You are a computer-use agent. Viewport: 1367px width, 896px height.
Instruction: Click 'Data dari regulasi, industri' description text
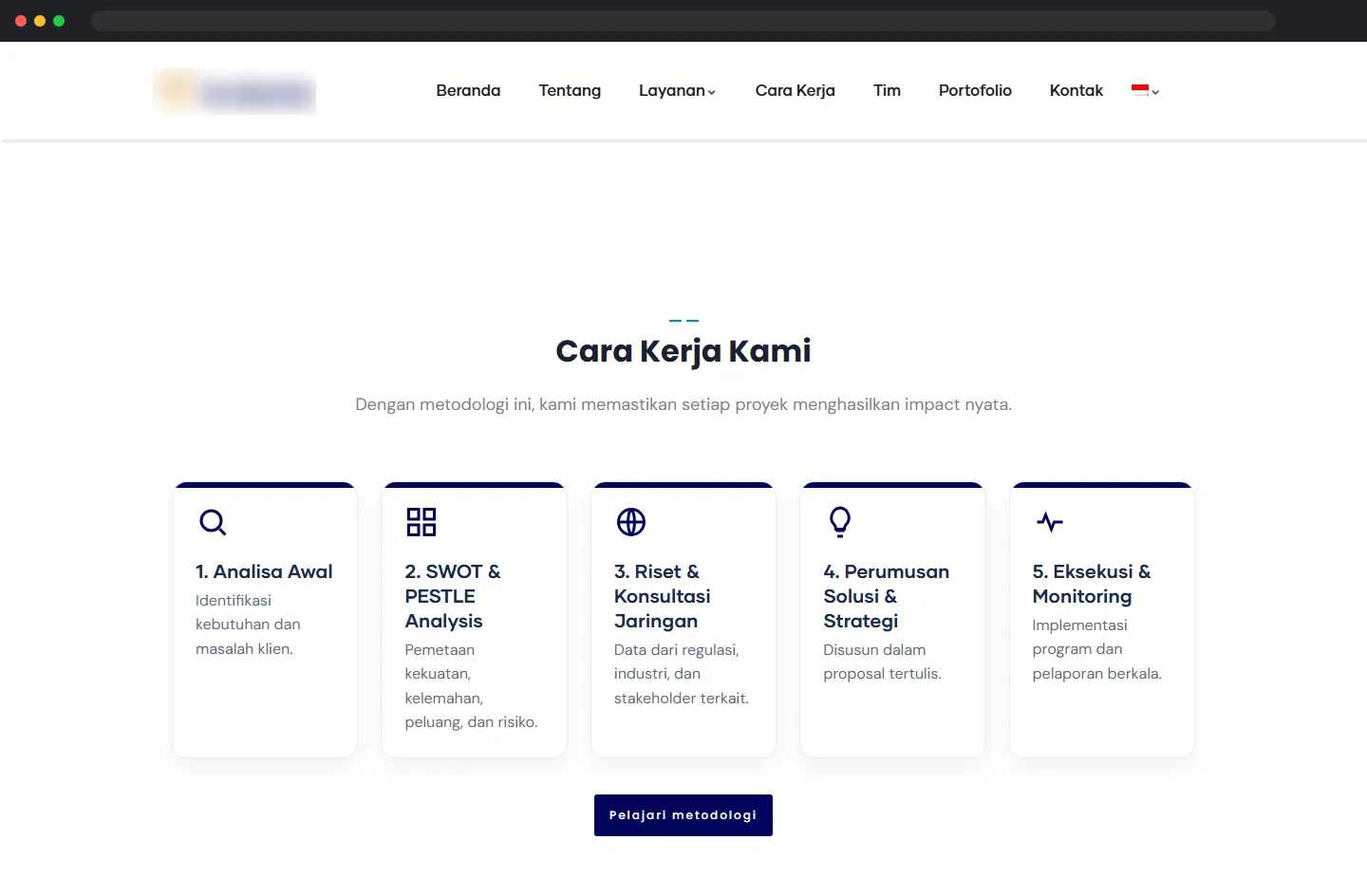(x=682, y=674)
